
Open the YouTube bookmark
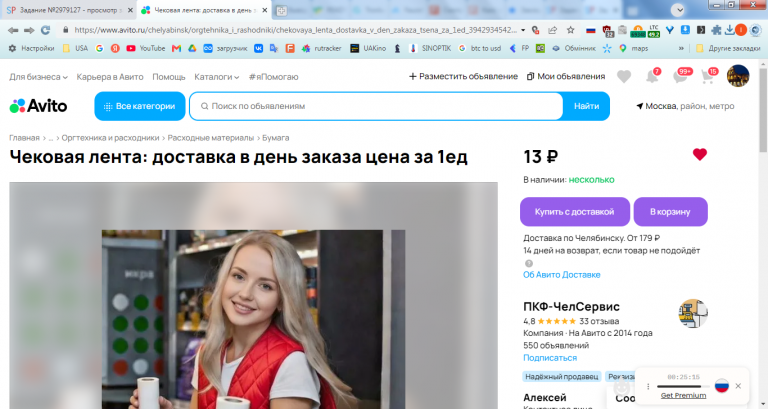point(145,48)
